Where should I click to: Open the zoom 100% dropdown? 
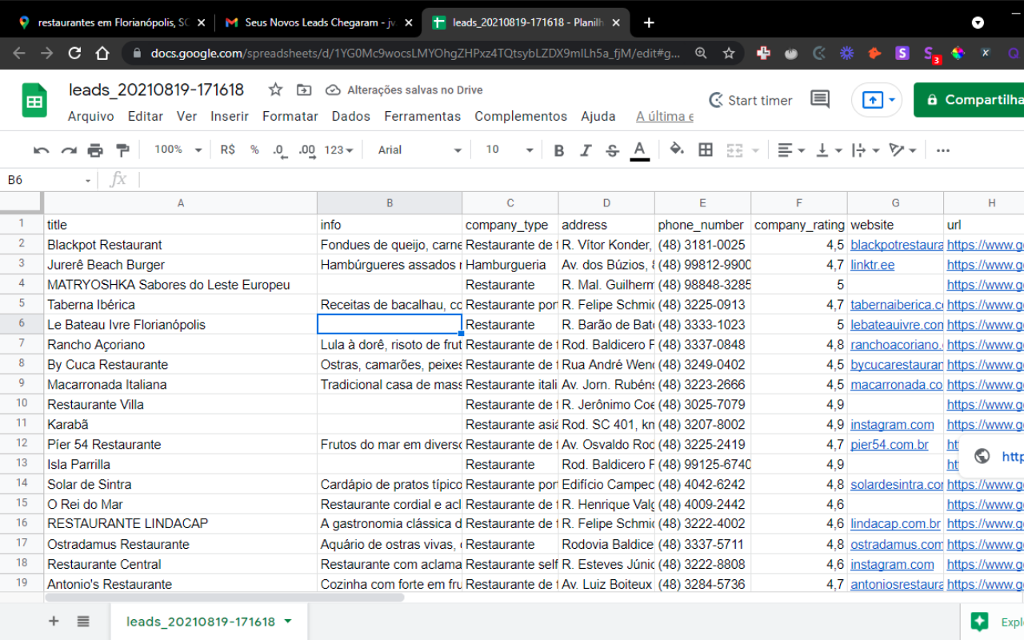click(178, 150)
